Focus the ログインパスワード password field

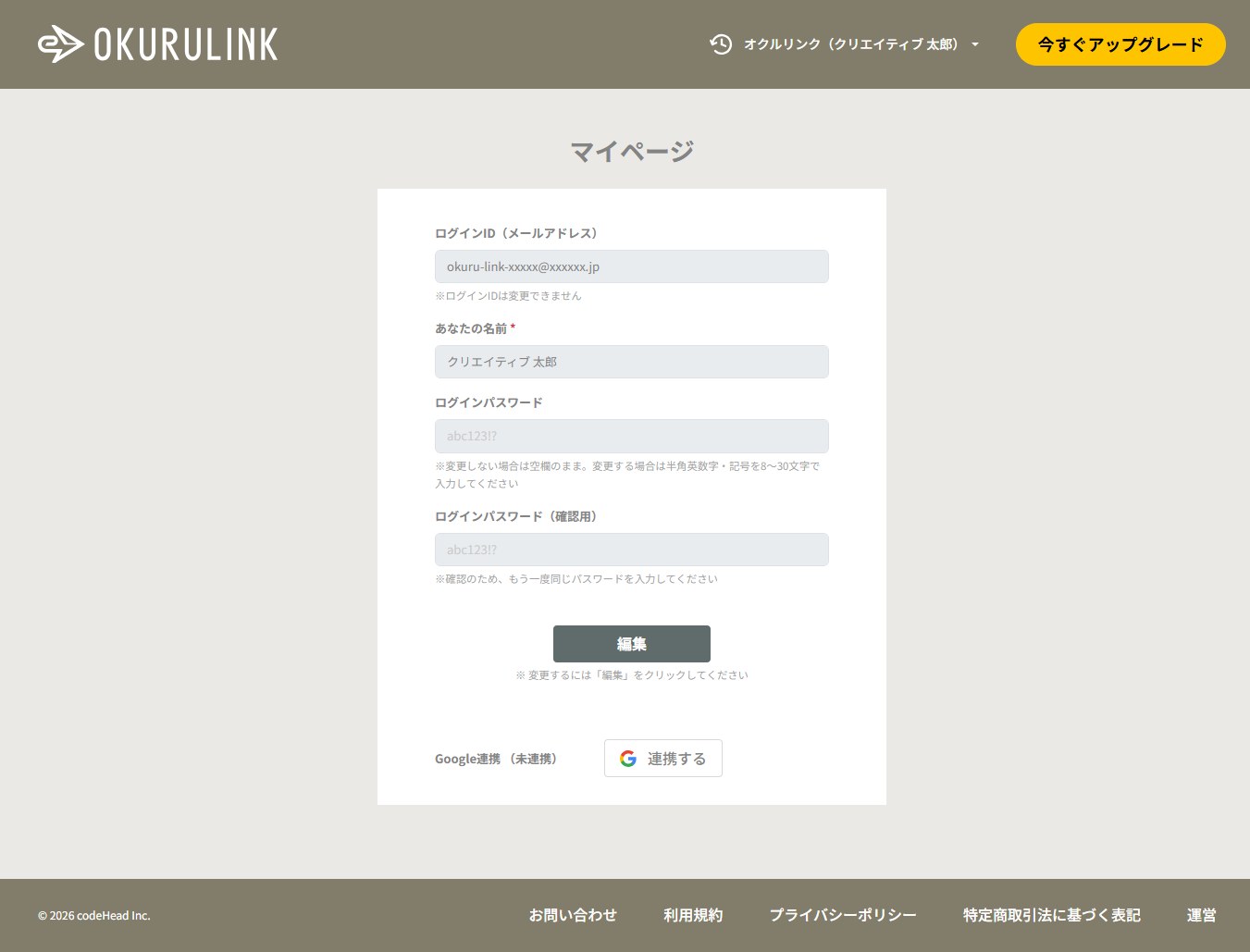(x=631, y=436)
